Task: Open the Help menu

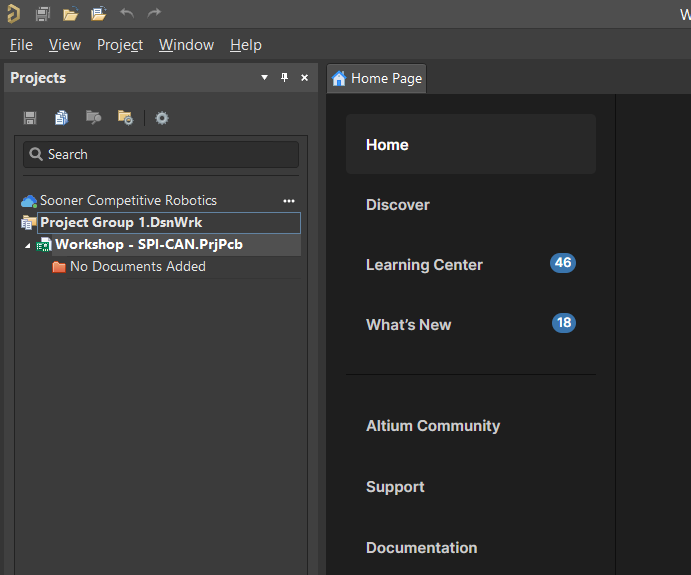Action: [x=246, y=45]
